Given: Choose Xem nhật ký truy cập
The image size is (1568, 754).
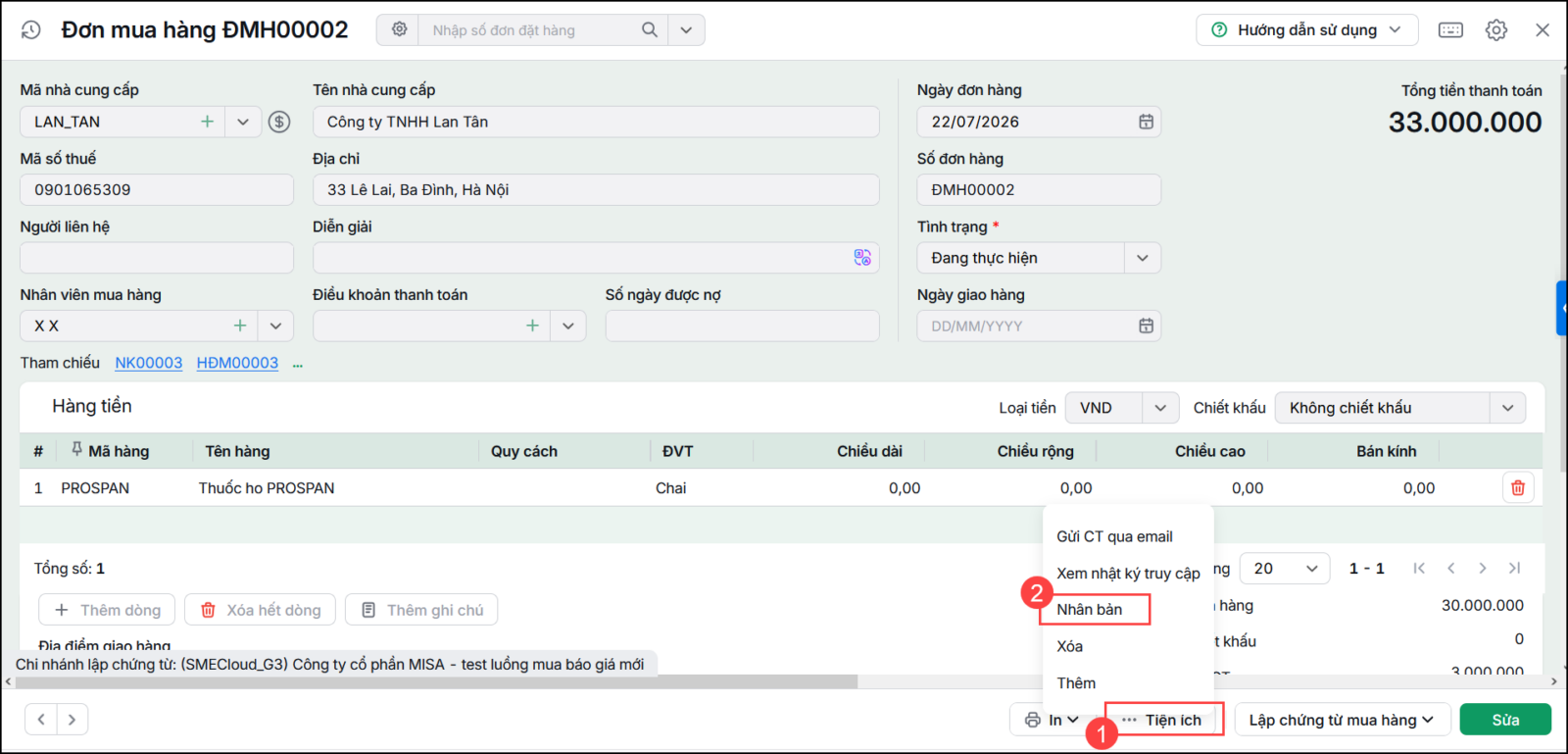Looking at the screenshot, I should 1128,573.
